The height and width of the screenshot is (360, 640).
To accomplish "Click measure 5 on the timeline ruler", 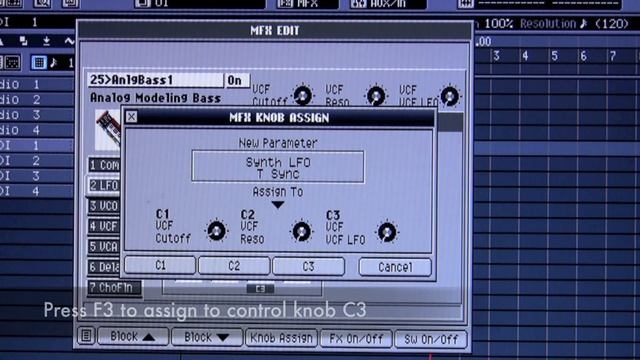I will tap(554, 56).
